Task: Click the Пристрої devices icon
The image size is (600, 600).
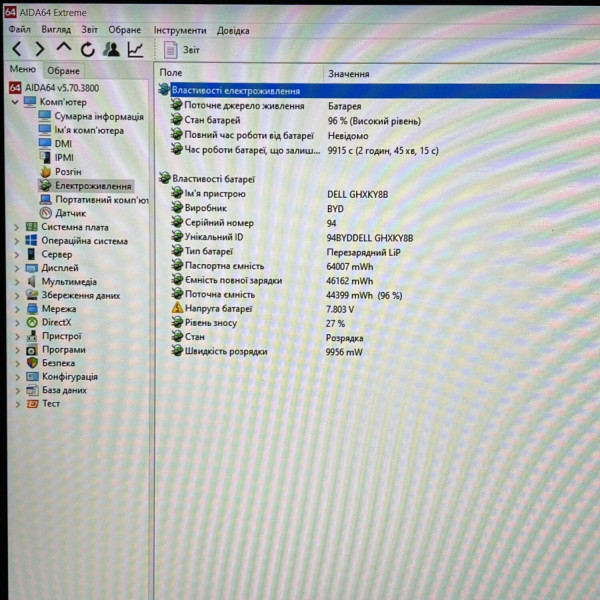Action: (32, 336)
